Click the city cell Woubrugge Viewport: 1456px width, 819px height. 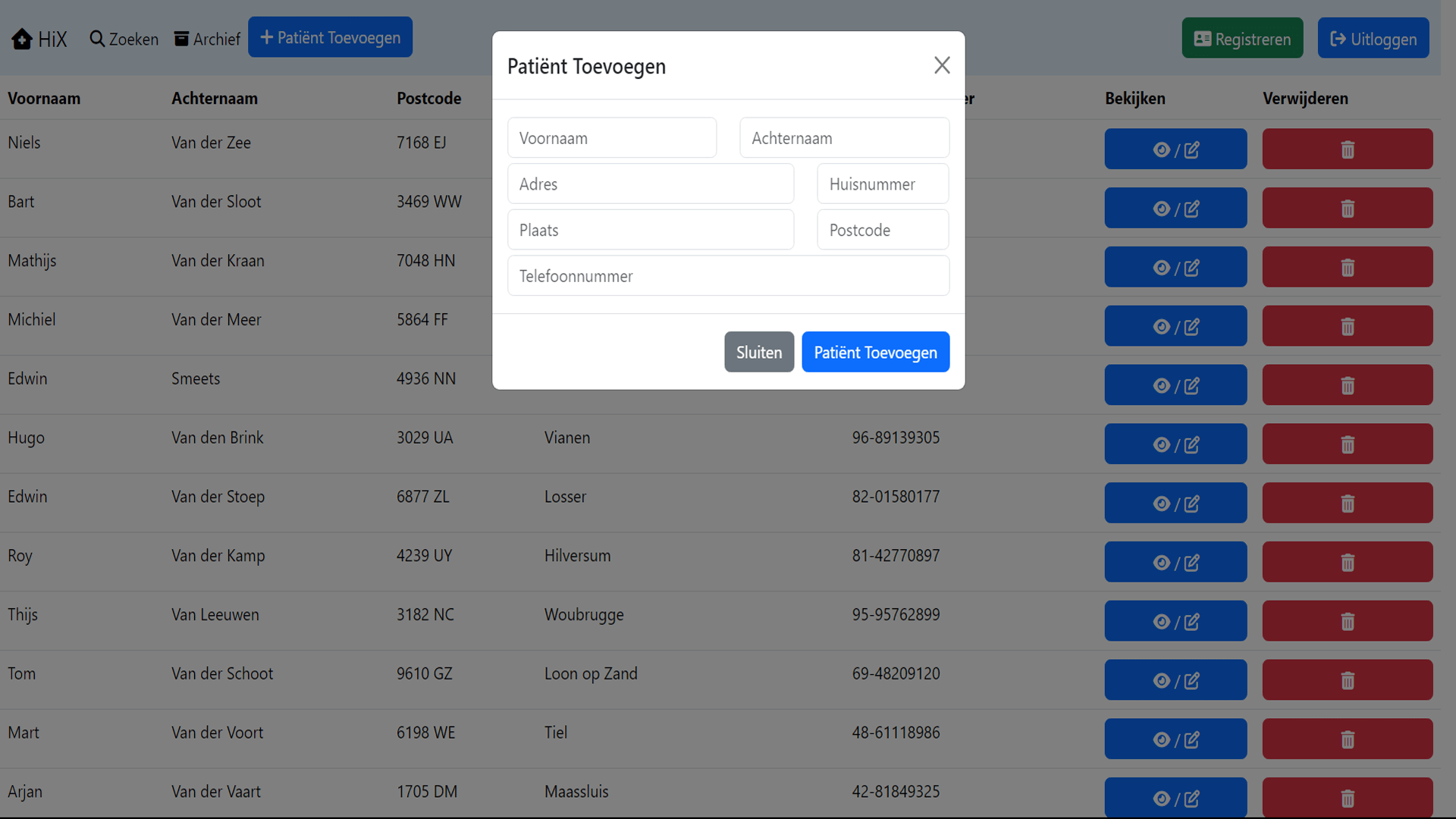[584, 615]
